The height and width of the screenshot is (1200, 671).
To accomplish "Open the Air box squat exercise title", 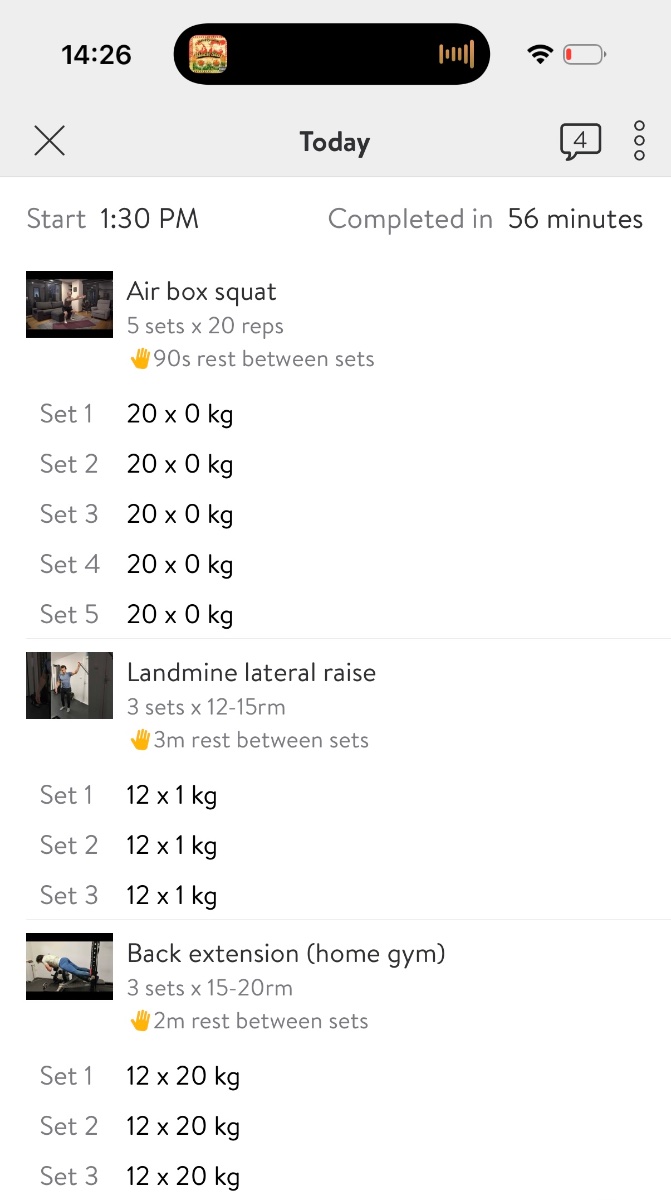I will click(201, 292).
